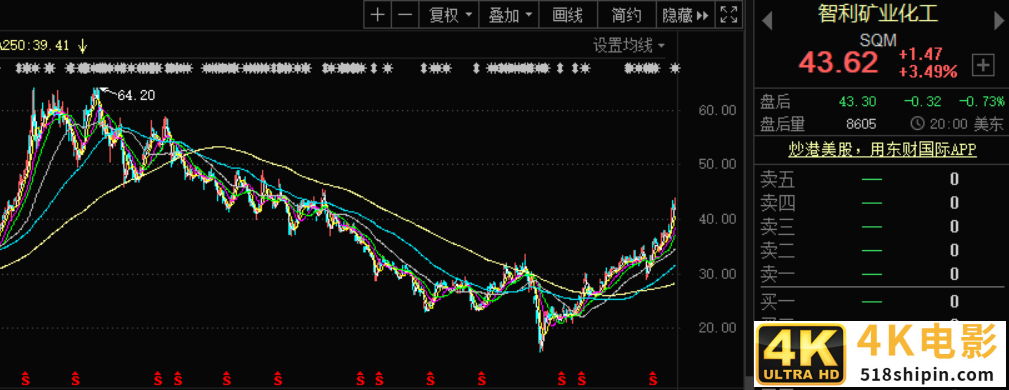Open the 叠加 overlay dropdown
Viewport: 1009px width, 390px height.
point(510,15)
